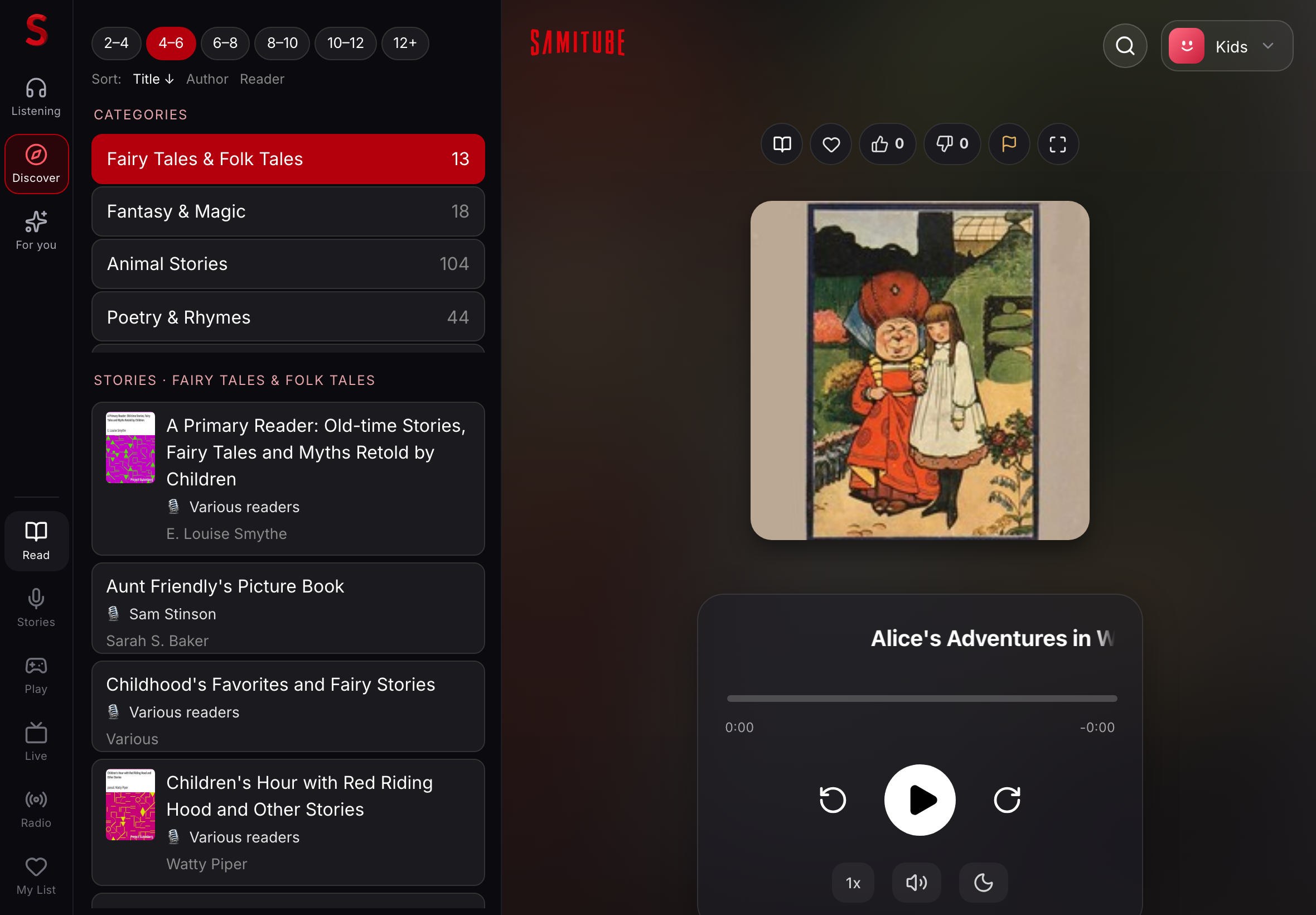Open A Primary Reader story card
Viewport: 1316px width, 915px height.
288,479
